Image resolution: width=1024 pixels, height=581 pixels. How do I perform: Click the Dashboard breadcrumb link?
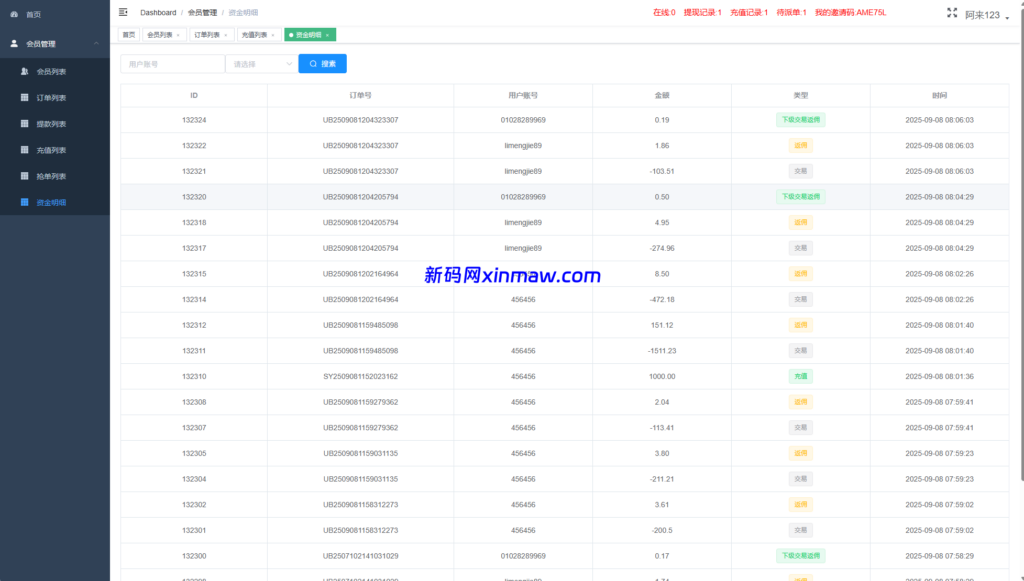tap(160, 13)
